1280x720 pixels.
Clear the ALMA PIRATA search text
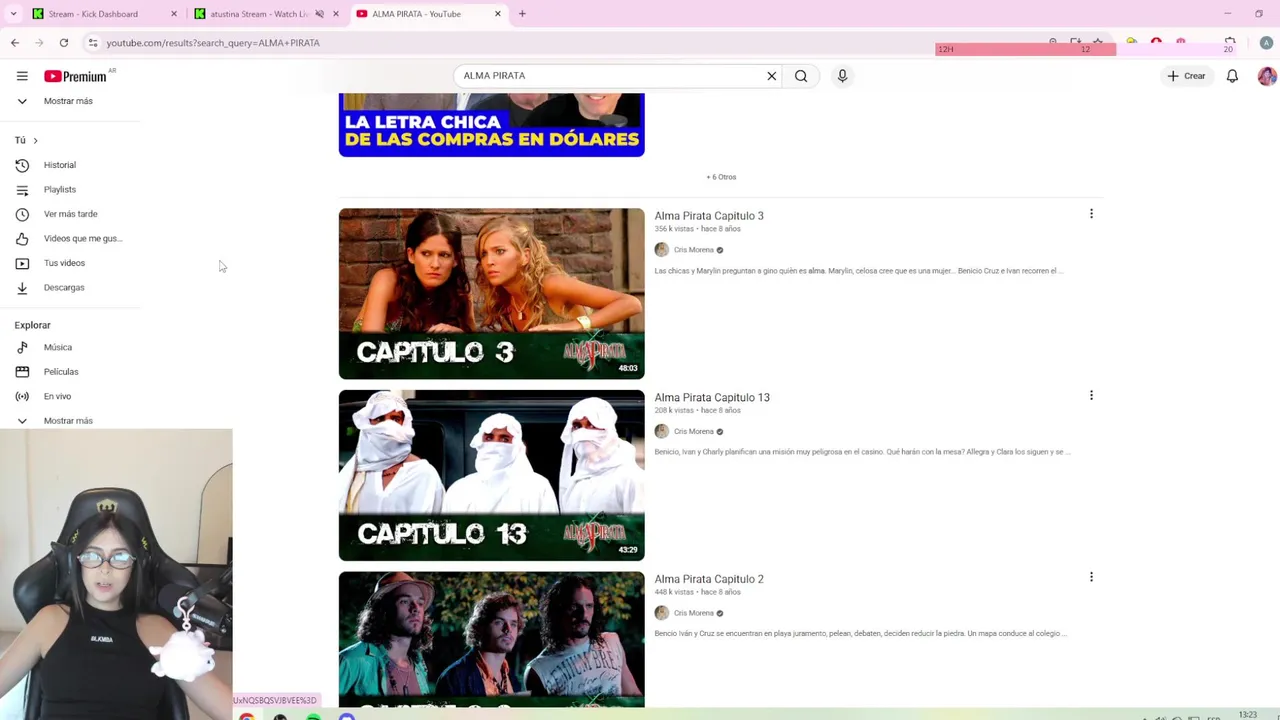pos(771,76)
